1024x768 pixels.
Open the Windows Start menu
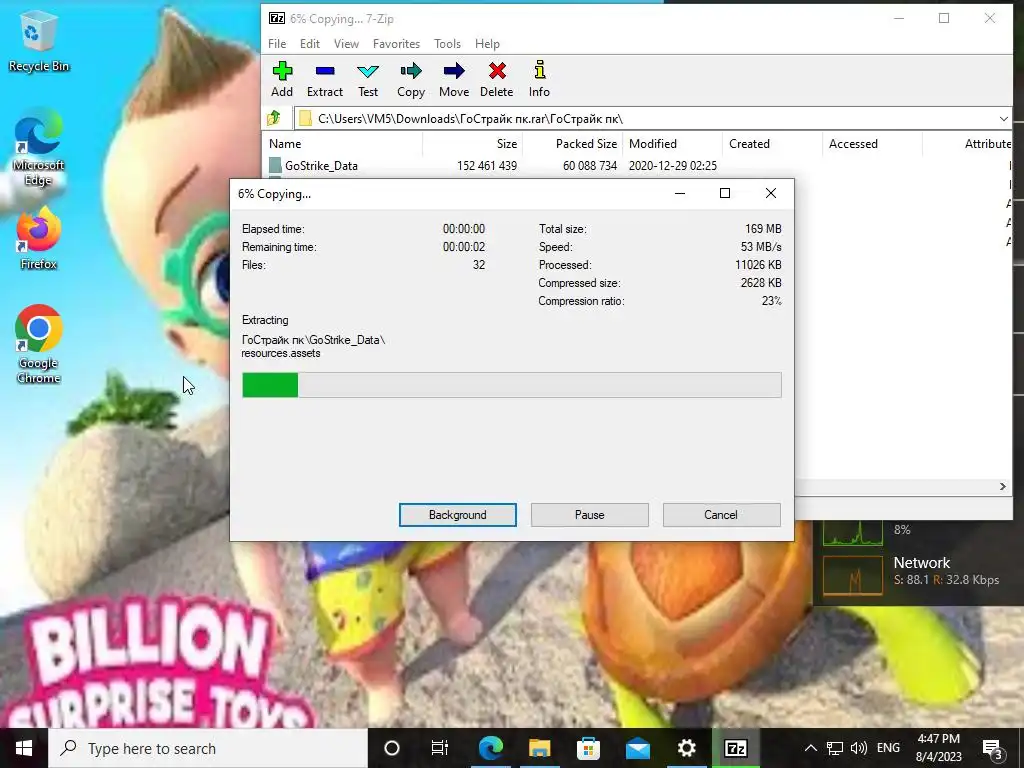point(24,748)
